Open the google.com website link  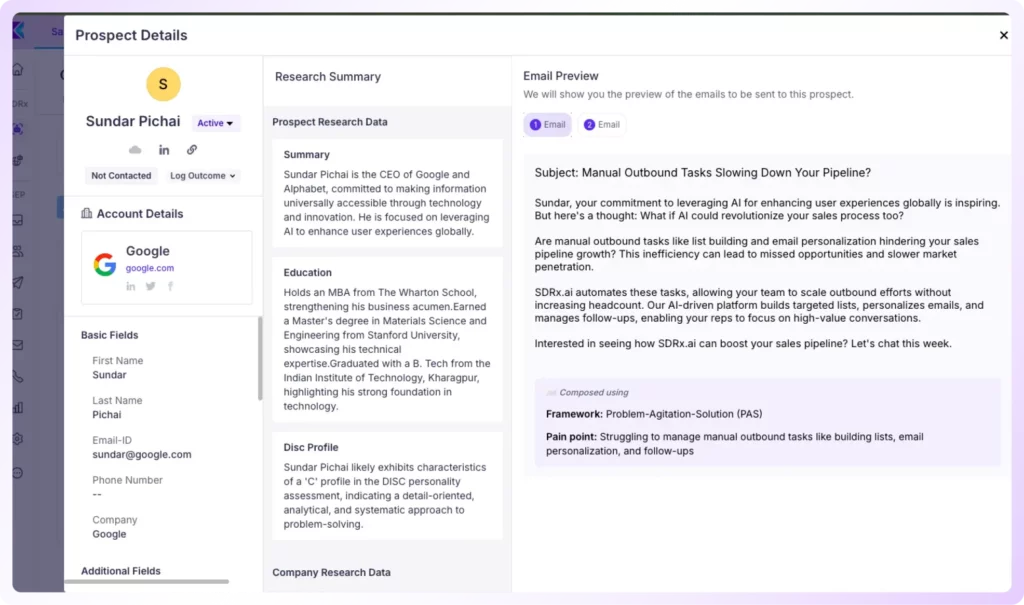click(150, 268)
